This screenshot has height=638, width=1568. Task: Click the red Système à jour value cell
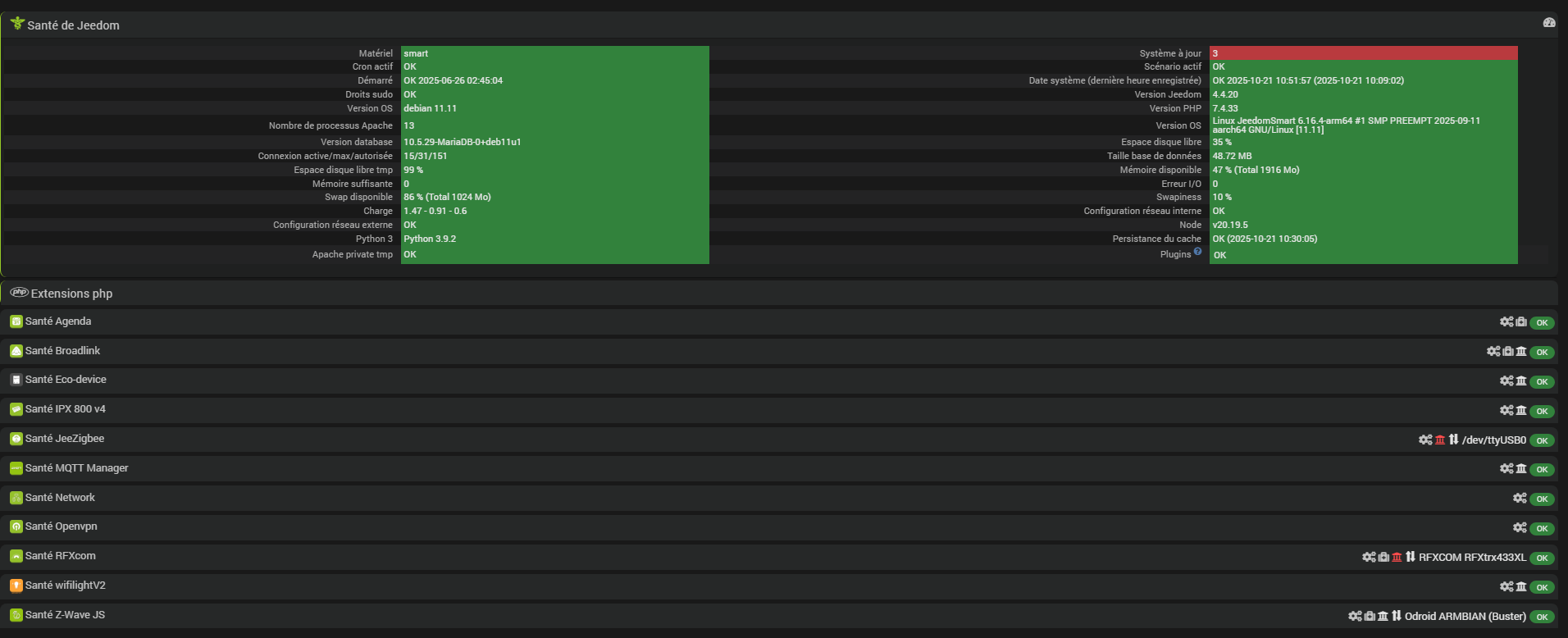pos(1363,53)
